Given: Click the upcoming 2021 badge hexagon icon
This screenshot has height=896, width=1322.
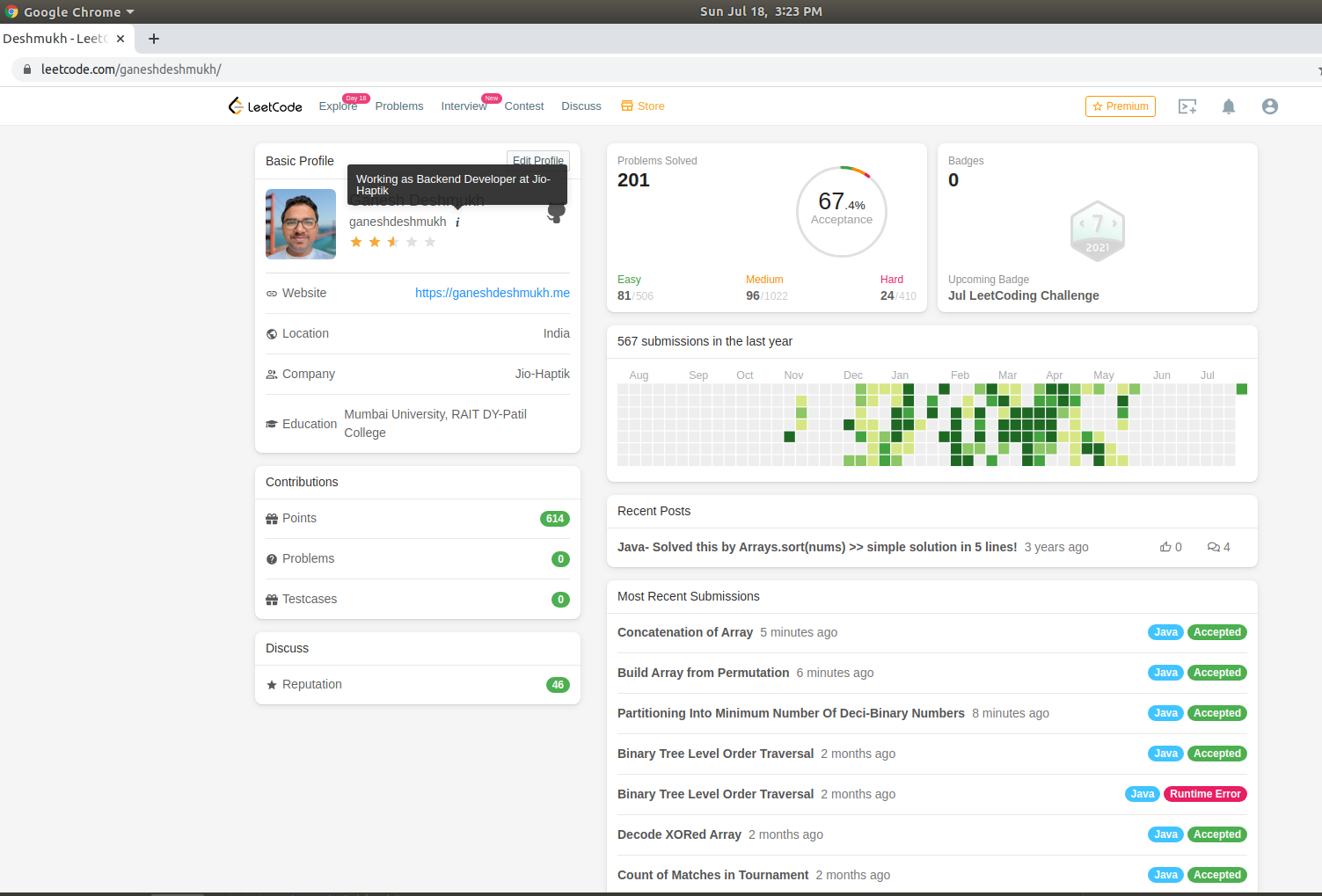Looking at the screenshot, I should [1097, 231].
